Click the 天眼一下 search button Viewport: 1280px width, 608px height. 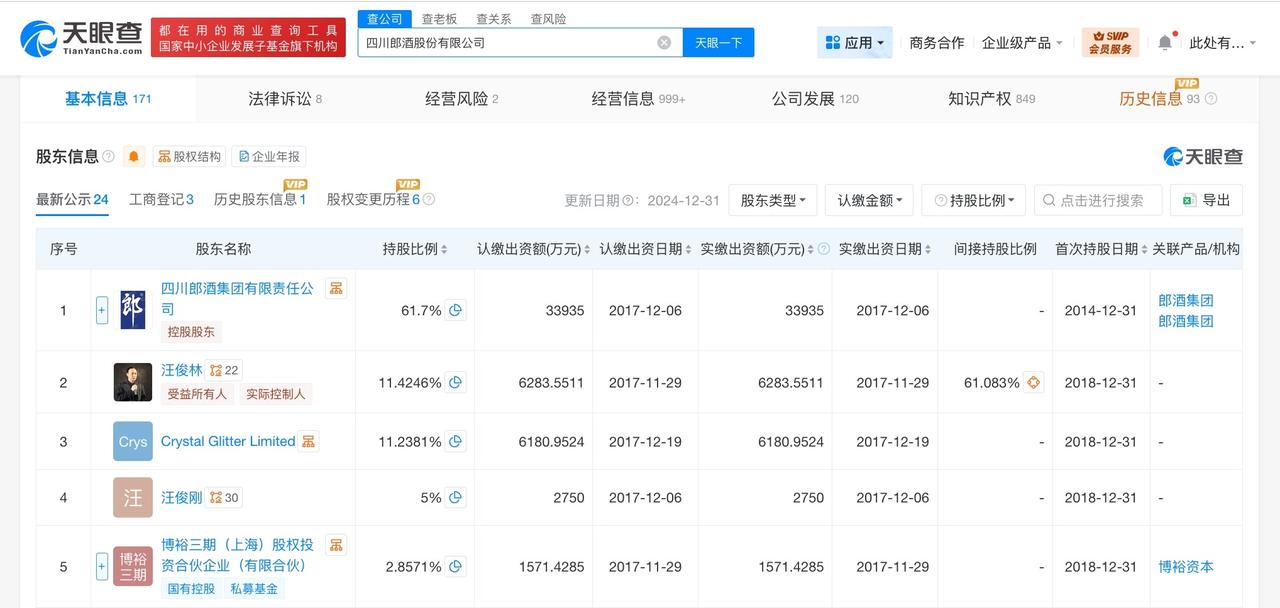tap(718, 42)
